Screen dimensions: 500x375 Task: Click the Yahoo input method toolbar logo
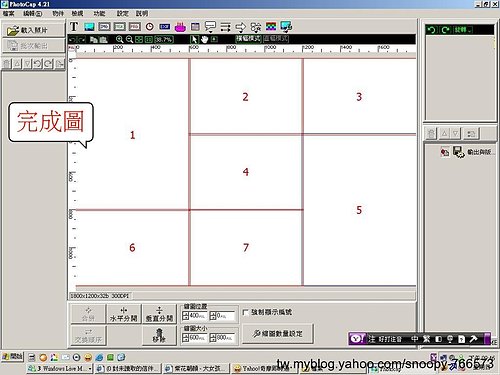pos(357,339)
